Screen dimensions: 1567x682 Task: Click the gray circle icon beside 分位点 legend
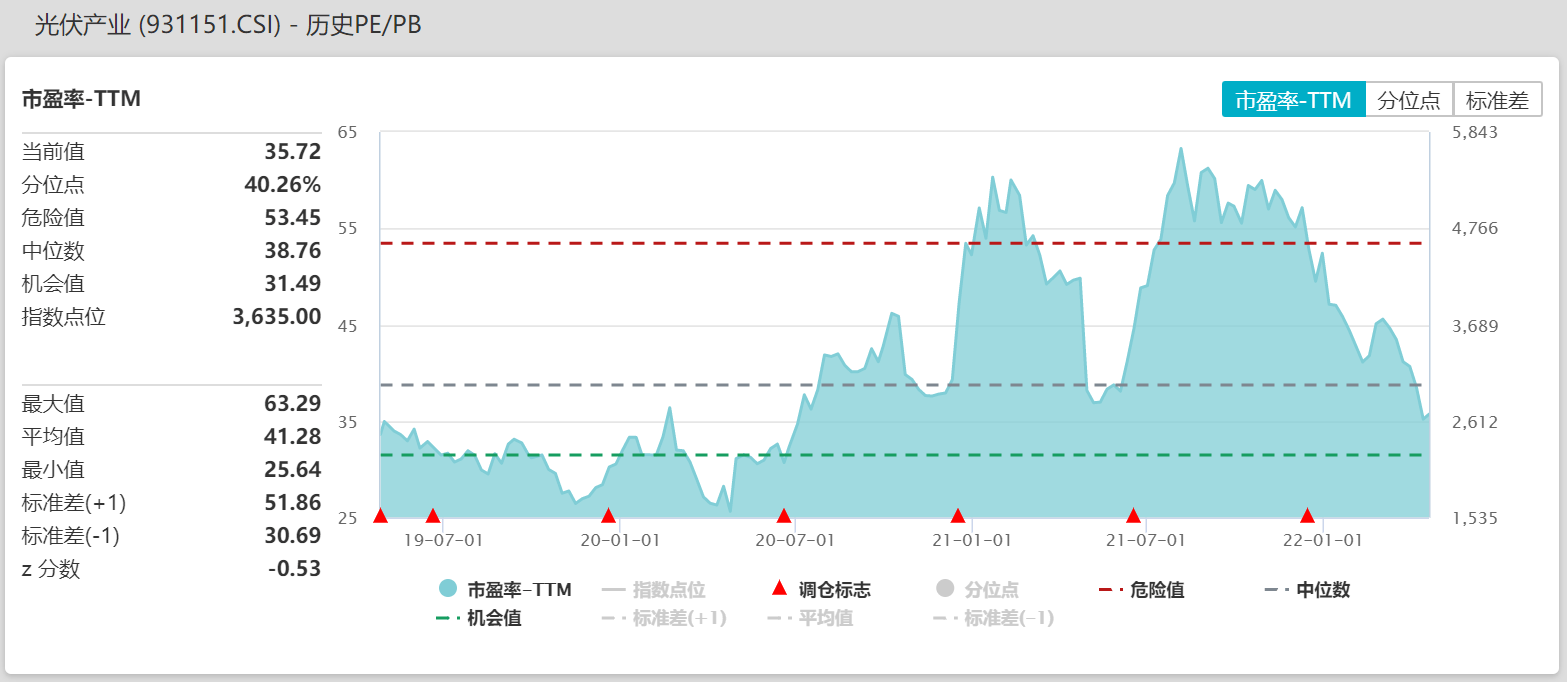[944, 589]
